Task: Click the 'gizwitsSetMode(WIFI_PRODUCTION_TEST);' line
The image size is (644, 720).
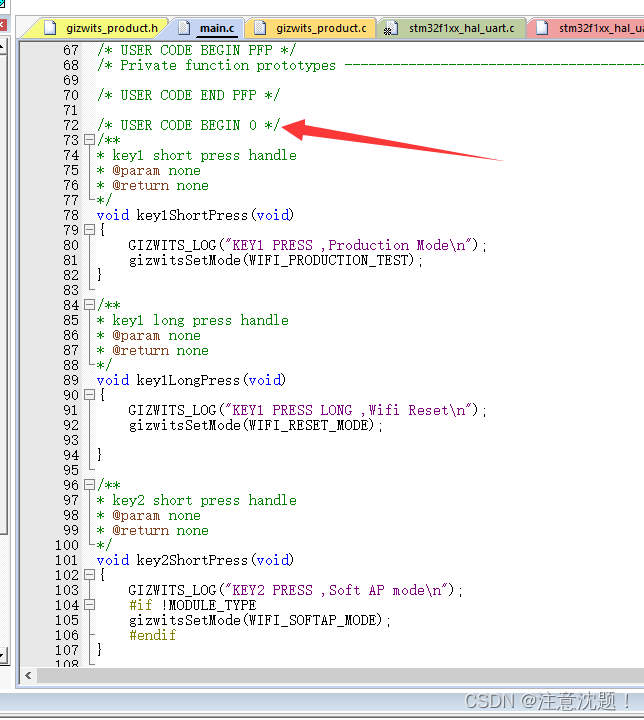Action: (276, 260)
